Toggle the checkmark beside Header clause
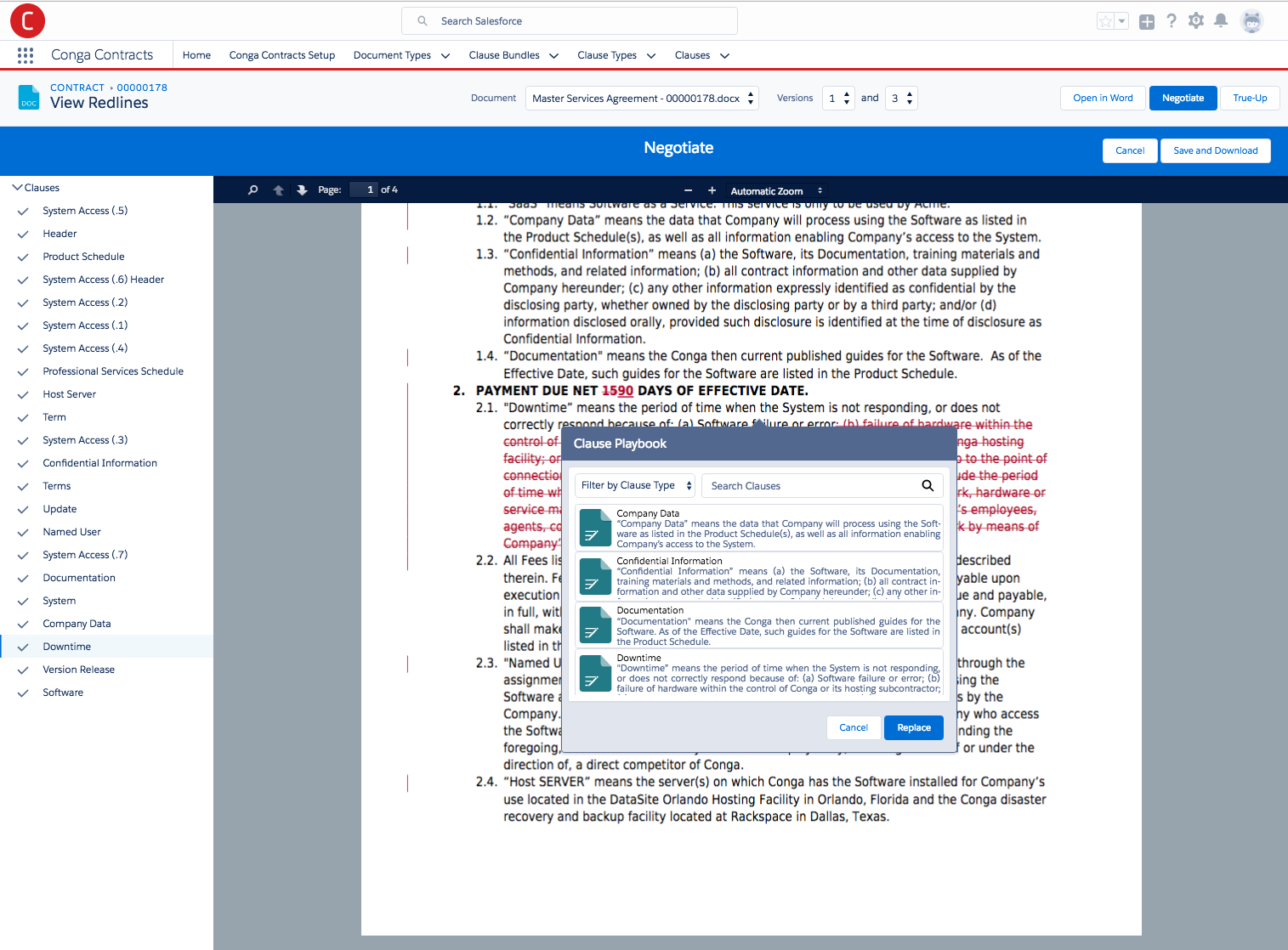Image resolution: width=1288 pixels, height=950 pixels. tap(23, 234)
